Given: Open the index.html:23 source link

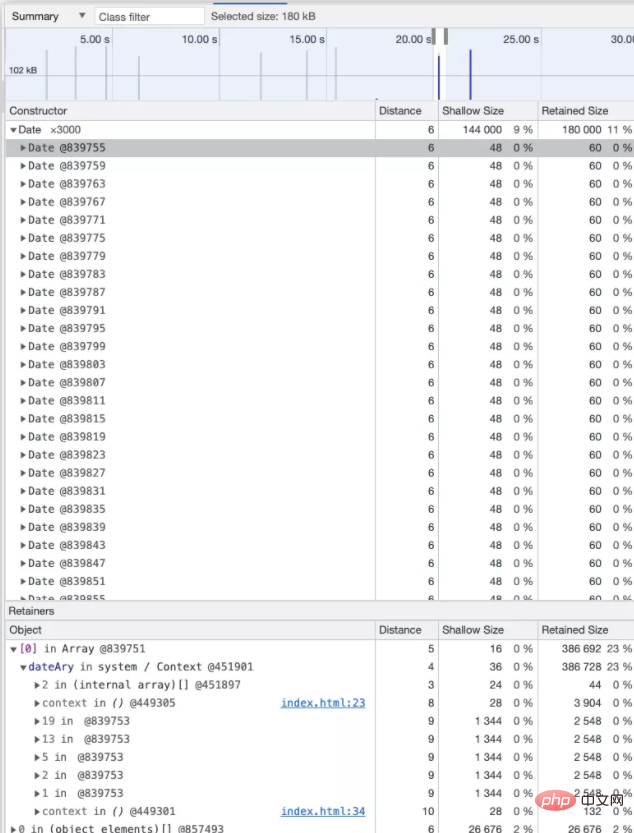Looking at the screenshot, I should click(323, 703).
